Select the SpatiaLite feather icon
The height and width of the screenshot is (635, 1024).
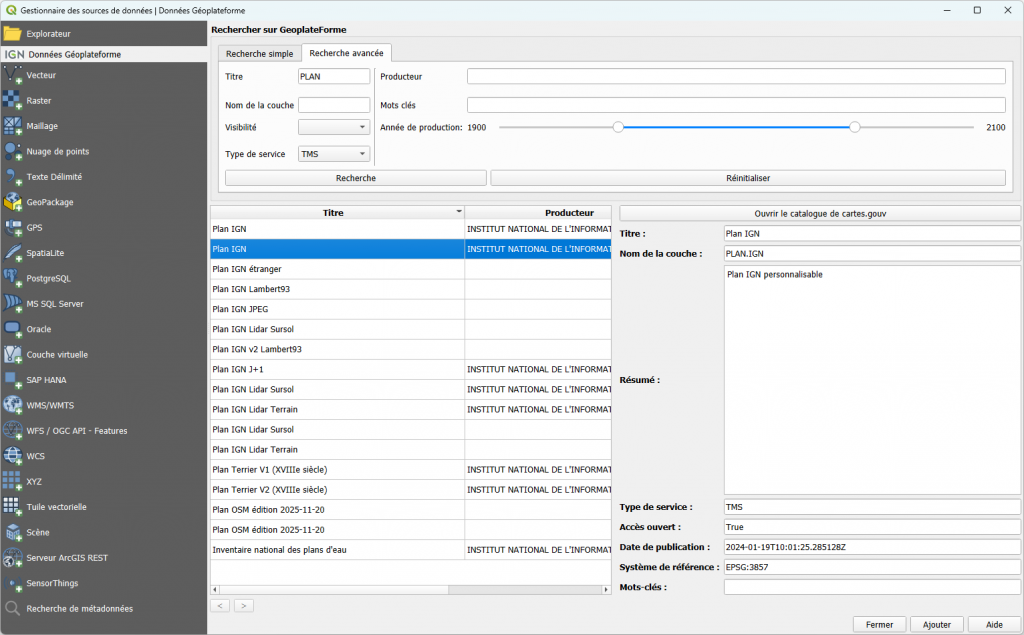pyautogui.click(x=13, y=253)
